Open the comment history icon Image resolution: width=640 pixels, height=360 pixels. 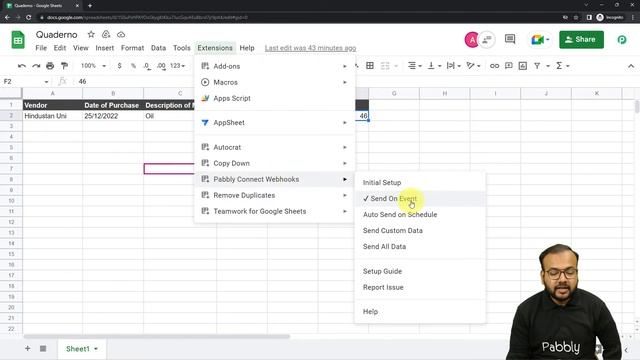coord(510,39)
